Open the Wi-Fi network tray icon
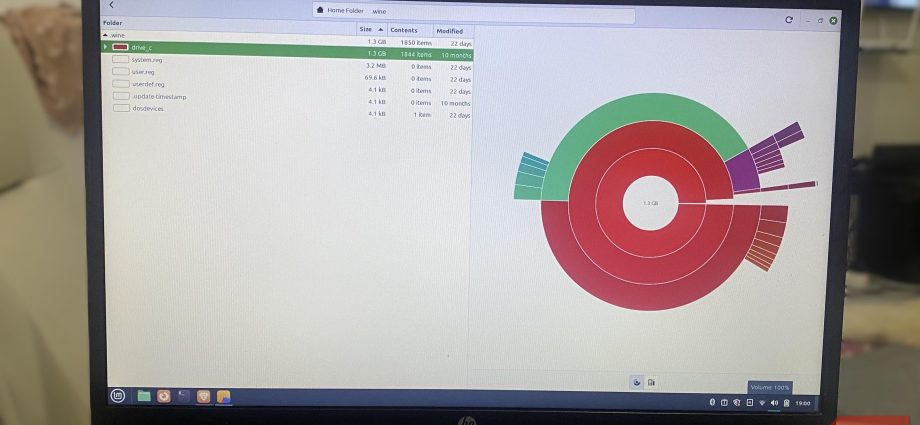The image size is (920, 425). click(x=762, y=403)
